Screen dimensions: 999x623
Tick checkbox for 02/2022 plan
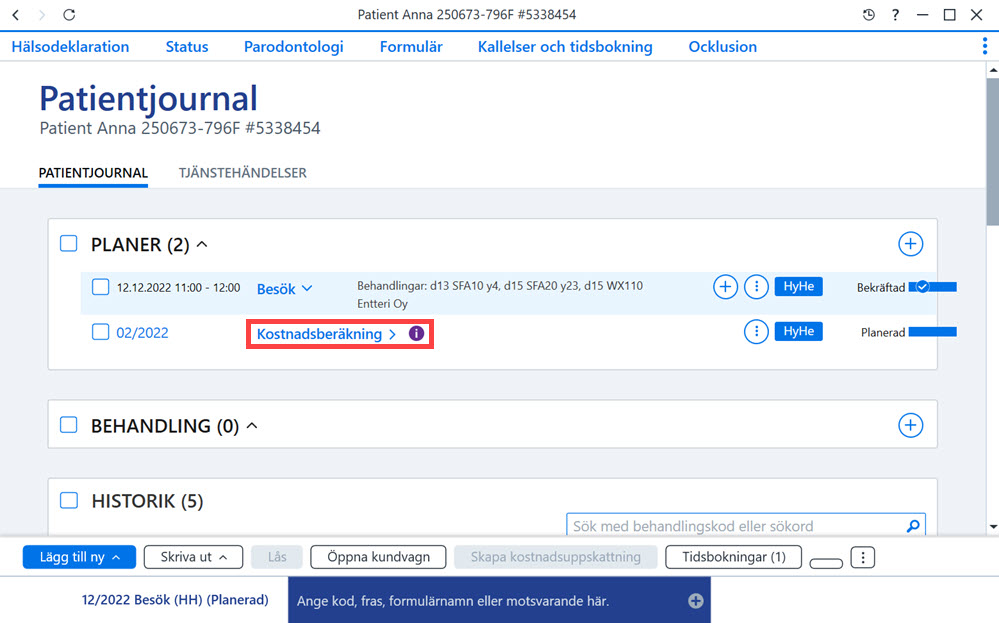click(100, 332)
